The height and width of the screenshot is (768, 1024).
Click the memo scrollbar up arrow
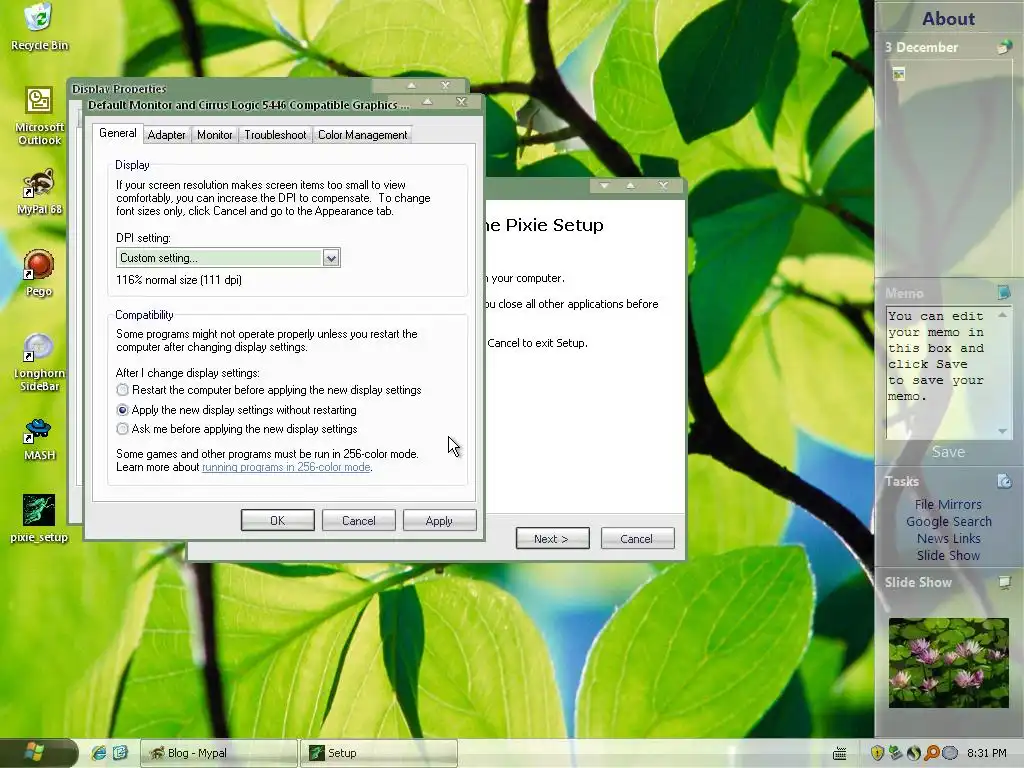[x=1002, y=315]
